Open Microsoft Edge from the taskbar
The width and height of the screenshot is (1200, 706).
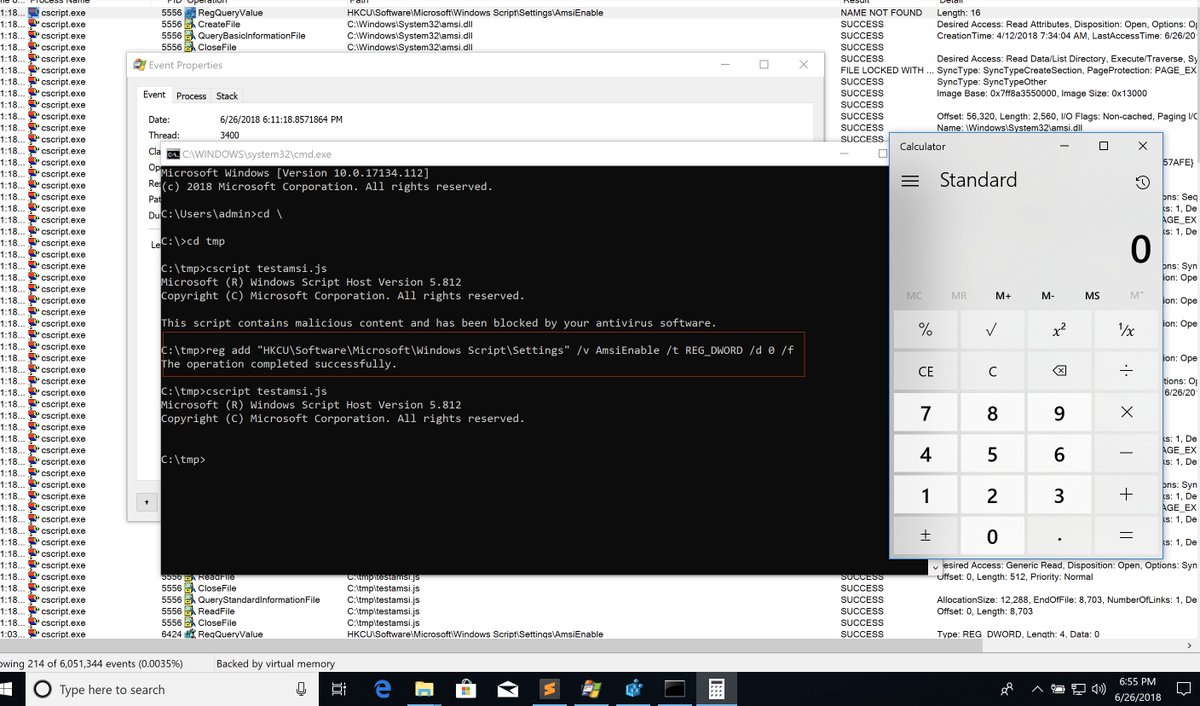click(x=382, y=689)
